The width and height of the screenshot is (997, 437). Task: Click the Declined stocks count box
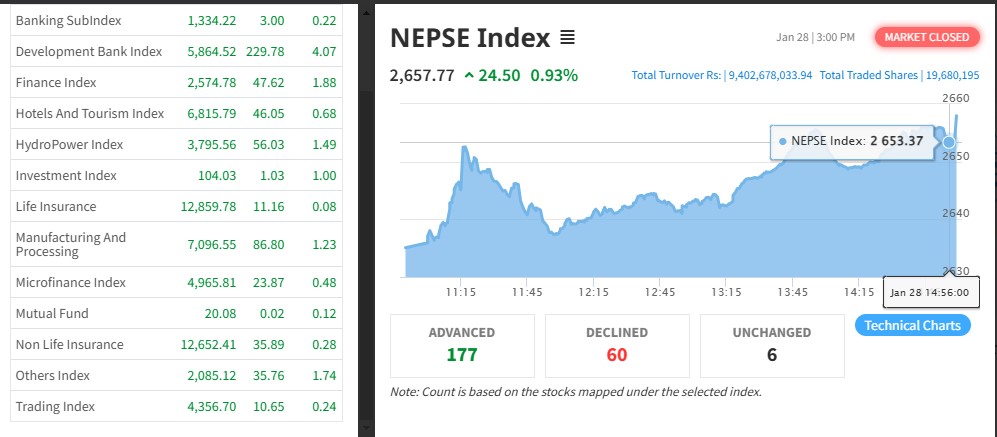point(617,345)
